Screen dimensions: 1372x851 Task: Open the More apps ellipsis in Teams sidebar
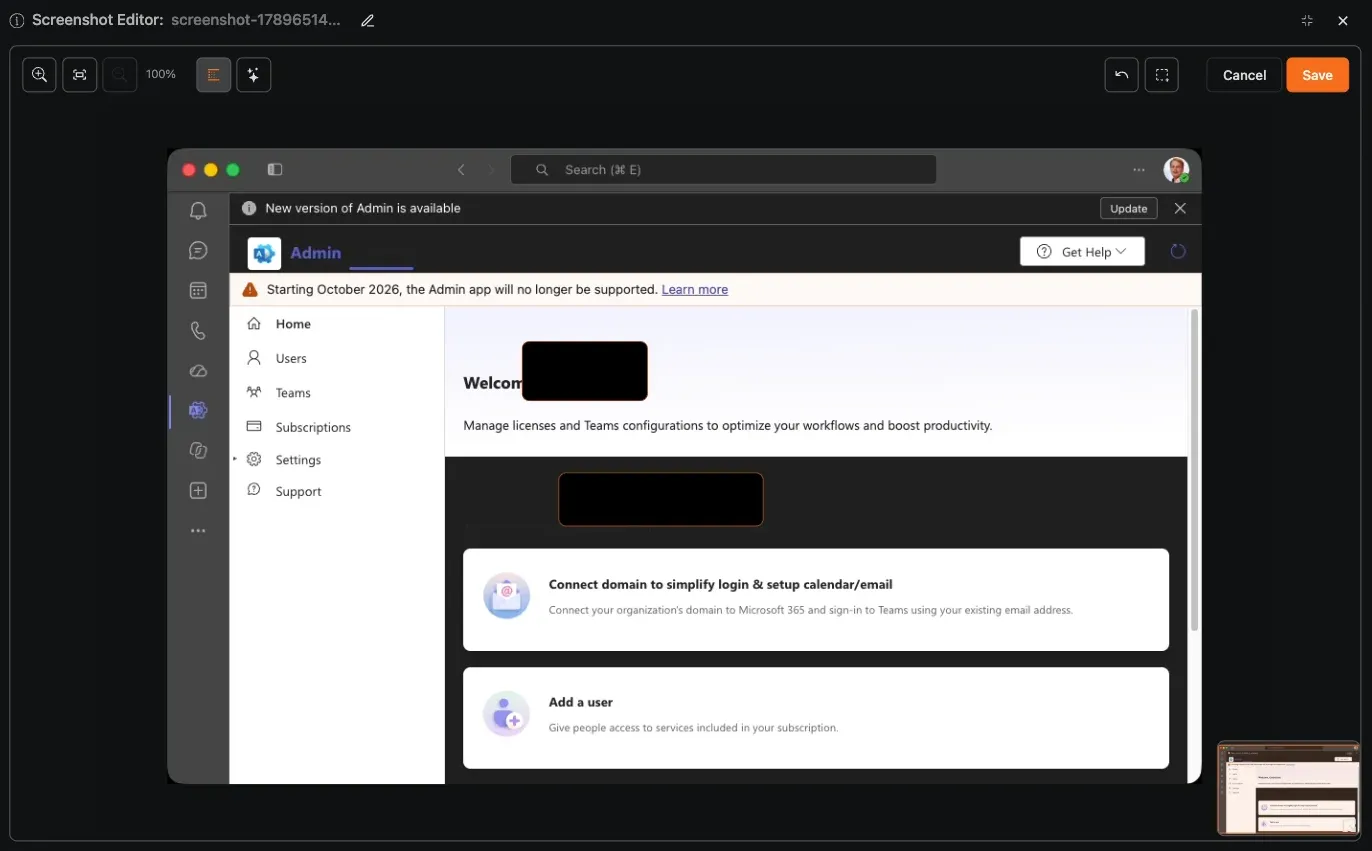coord(198,531)
